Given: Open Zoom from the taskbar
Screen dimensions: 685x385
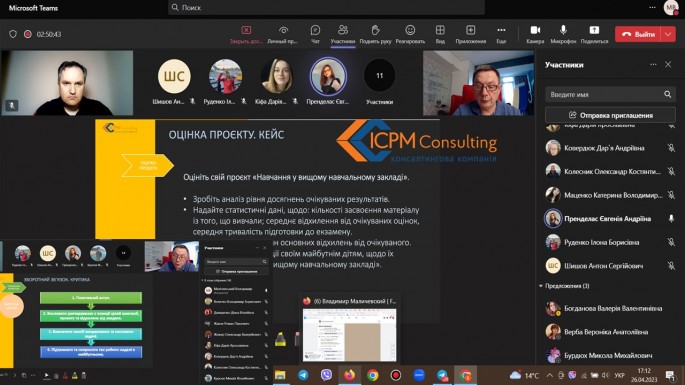Looking at the screenshot, I should point(419,375).
